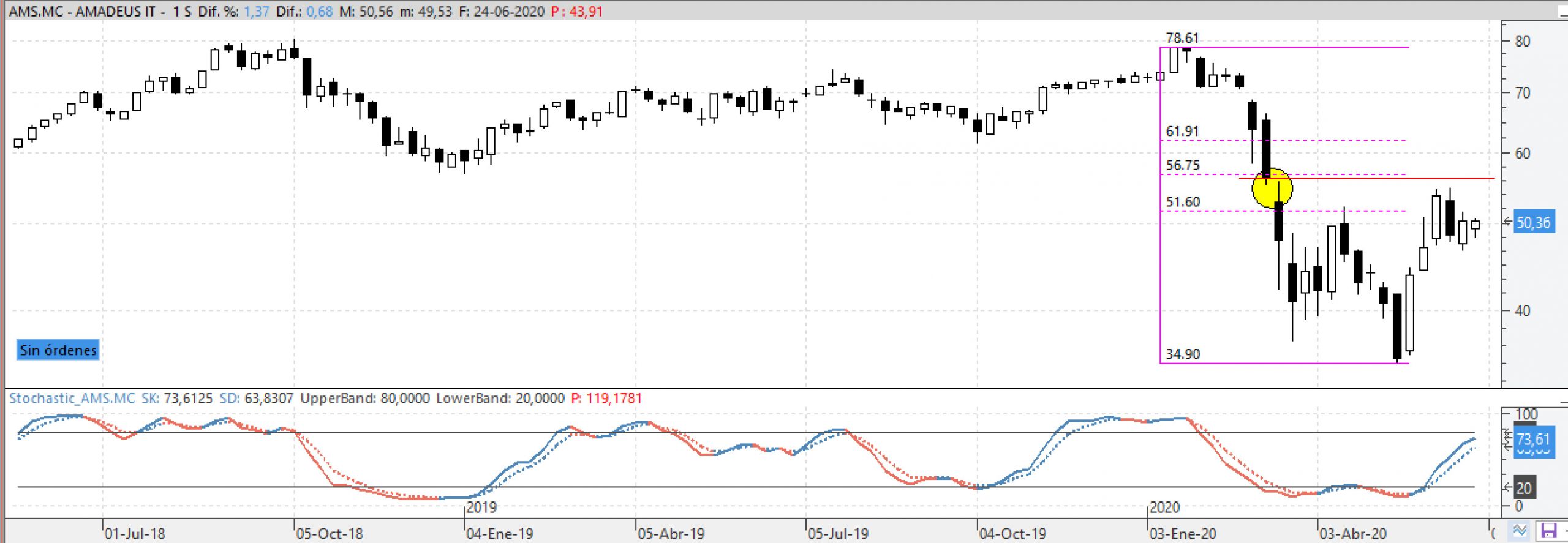The width and height of the screenshot is (1568, 543).
Task: Click the 51.60 Fibonacci level label
Action: click(1182, 202)
